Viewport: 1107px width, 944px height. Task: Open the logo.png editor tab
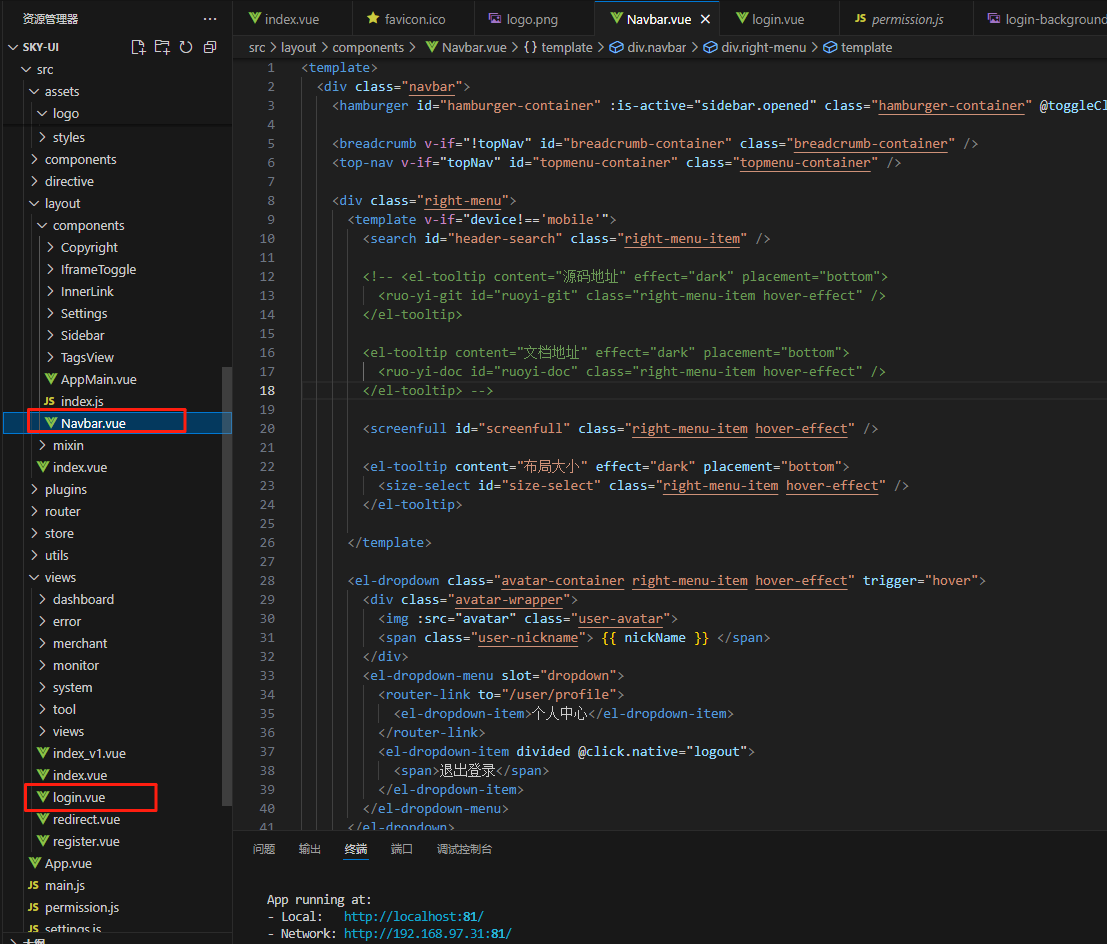524,19
